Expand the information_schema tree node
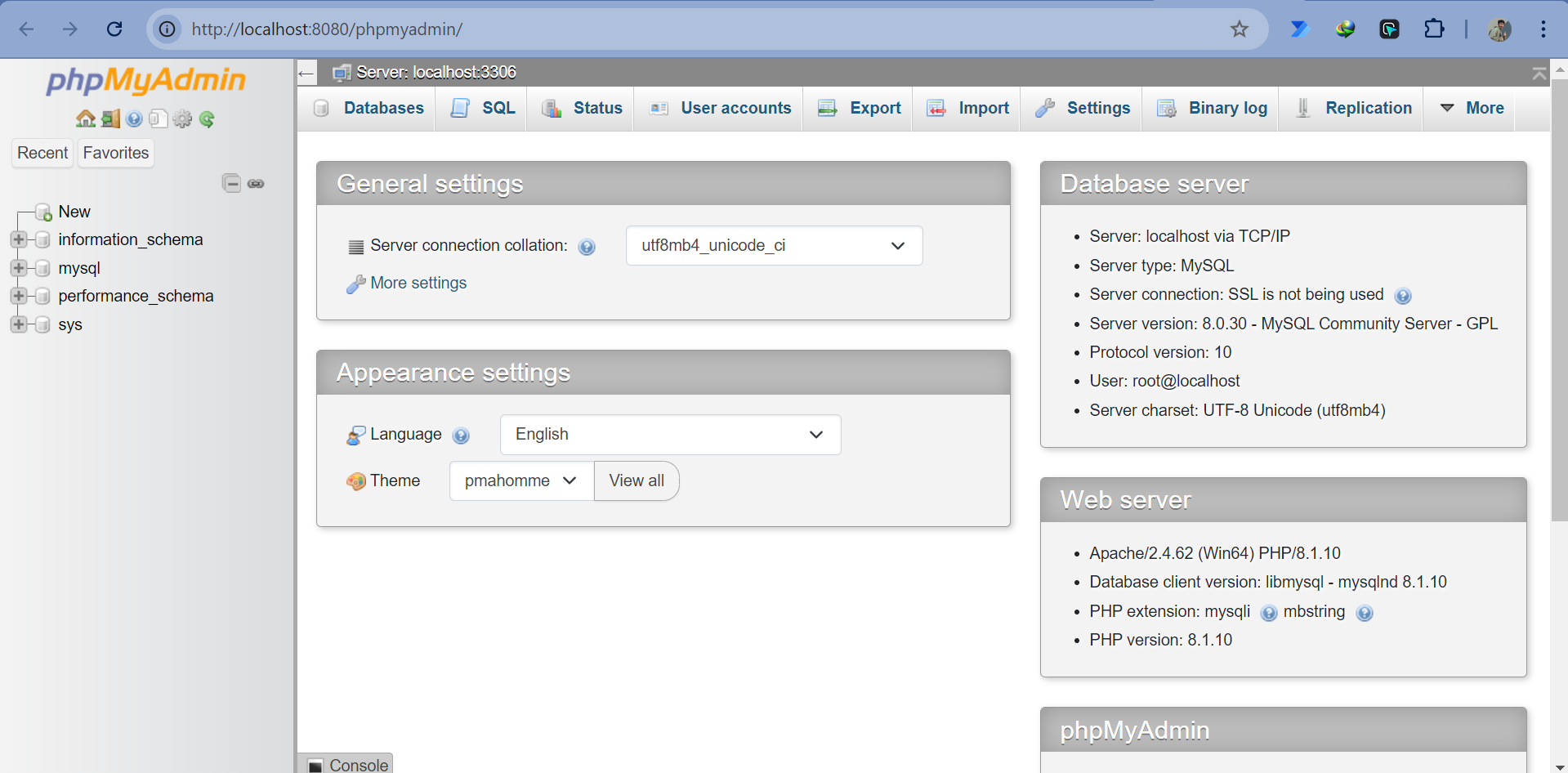The height and width of the screenshot is (773, 1568). click(x=19, y=239)
